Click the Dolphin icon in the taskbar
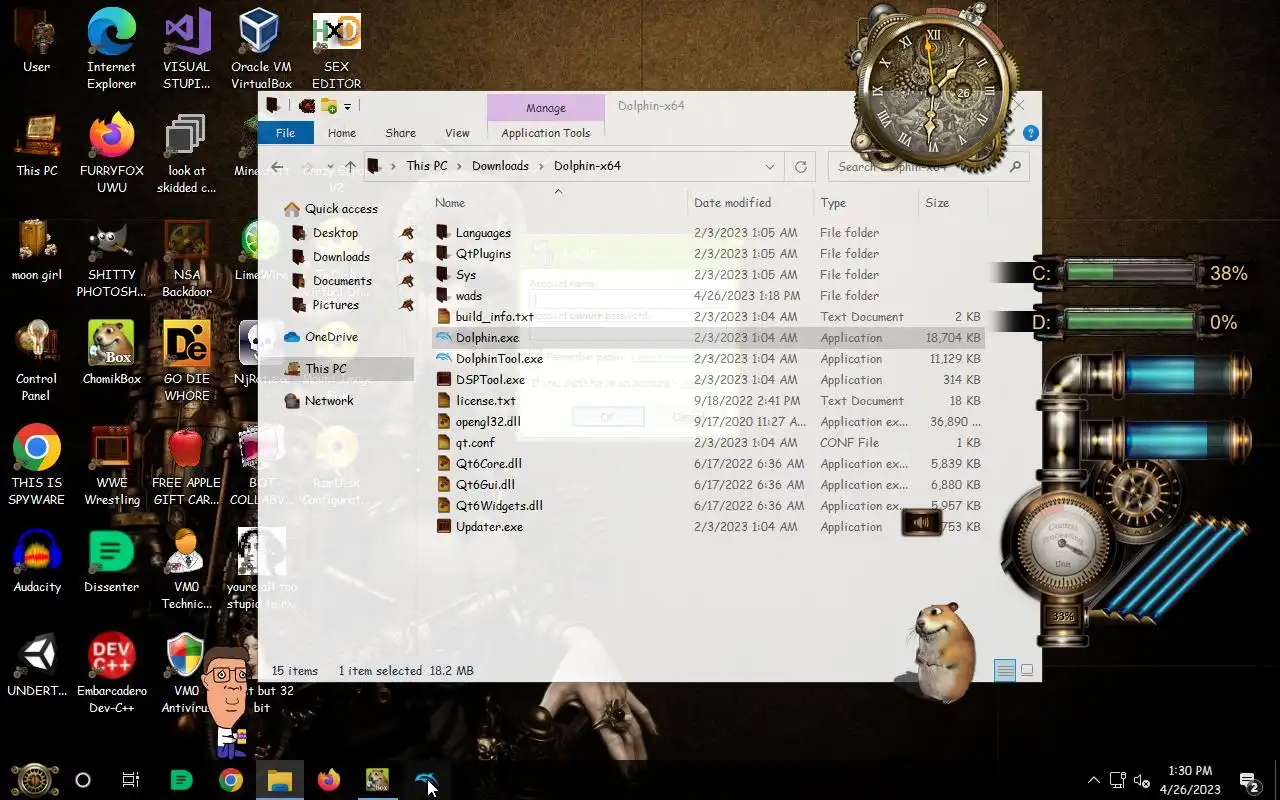Screen dimensions: 1280x800 [426, 780]
